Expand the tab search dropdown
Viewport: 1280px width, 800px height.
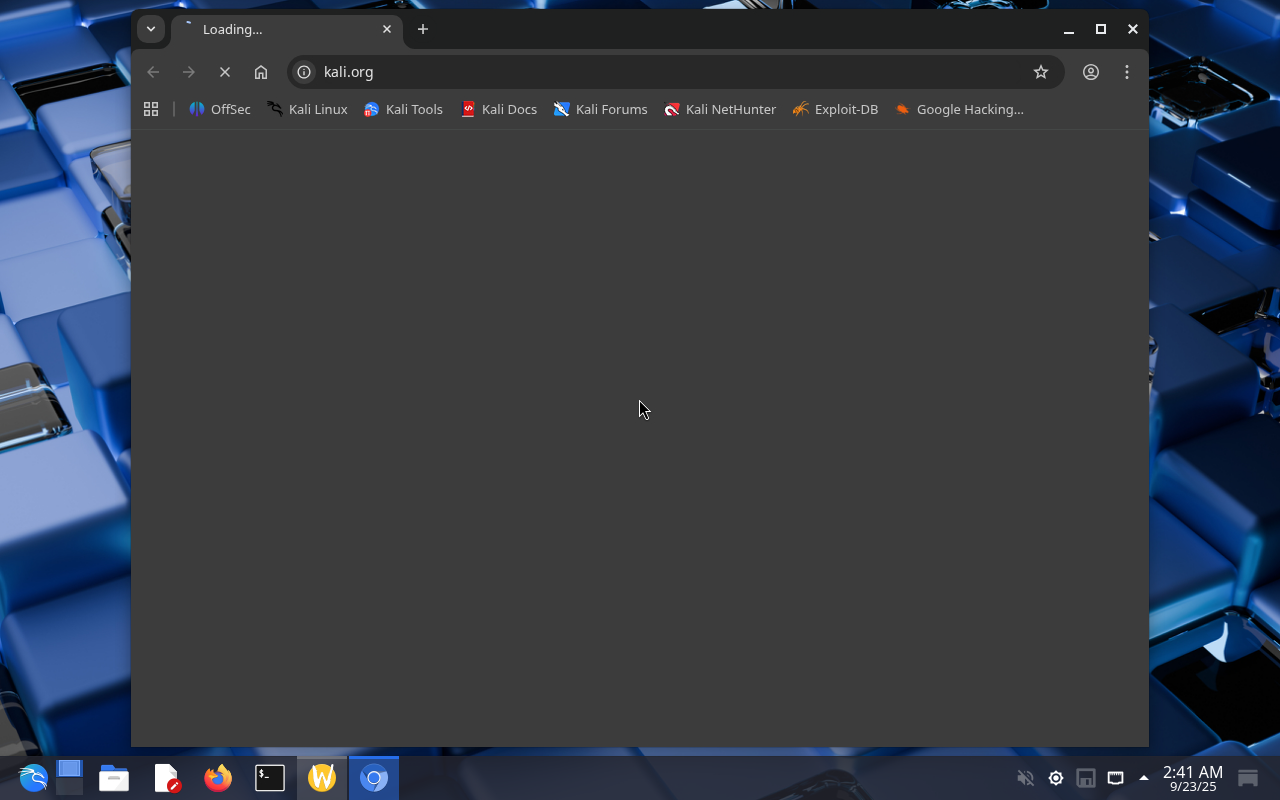pyautogui.click(x=151, y=29)
